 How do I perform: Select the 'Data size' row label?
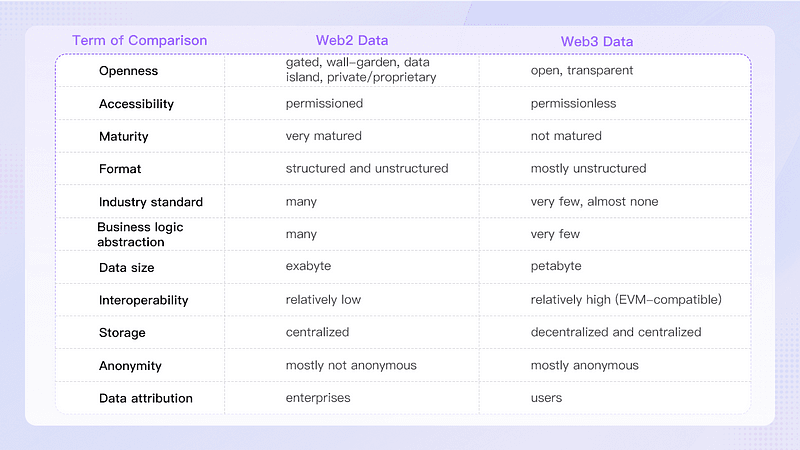pyautogui.click(x=127, y=268)
